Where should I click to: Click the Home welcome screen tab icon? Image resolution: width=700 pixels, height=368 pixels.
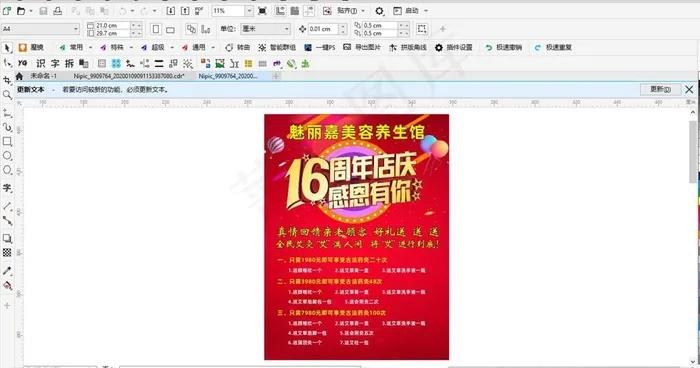point(19,76)
